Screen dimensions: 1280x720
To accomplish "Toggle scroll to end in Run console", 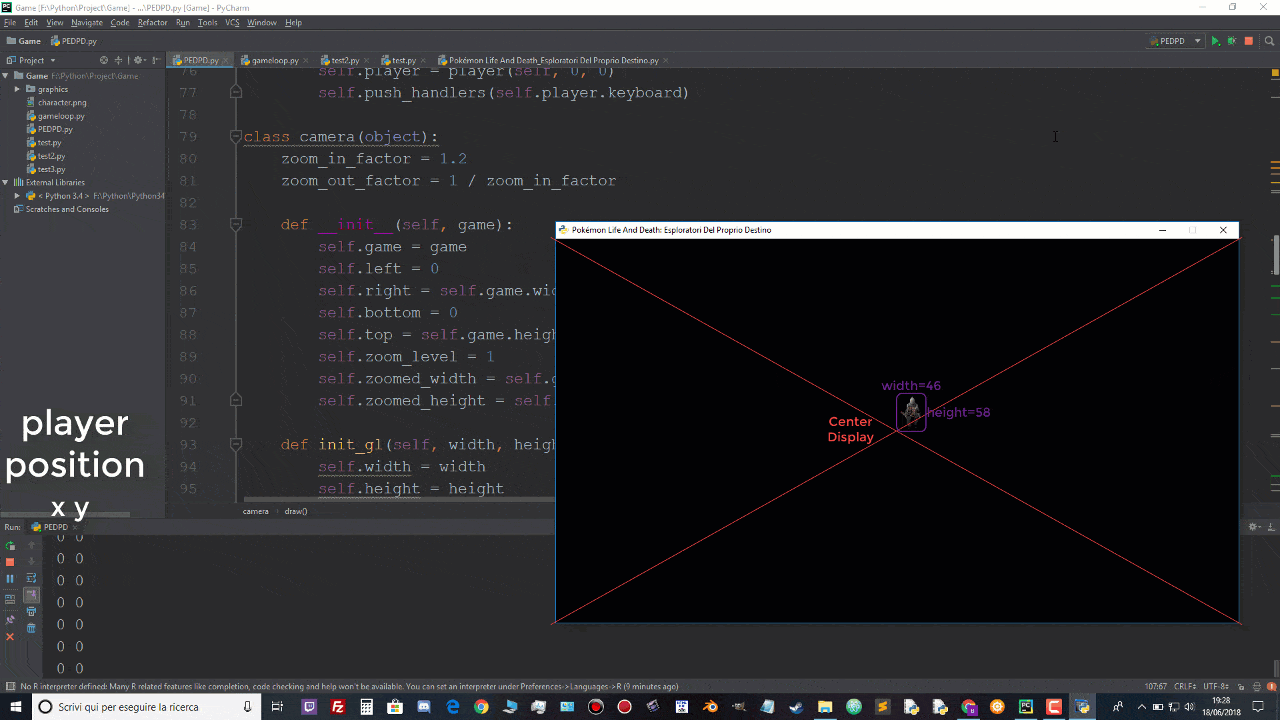I will coord(31,595).
